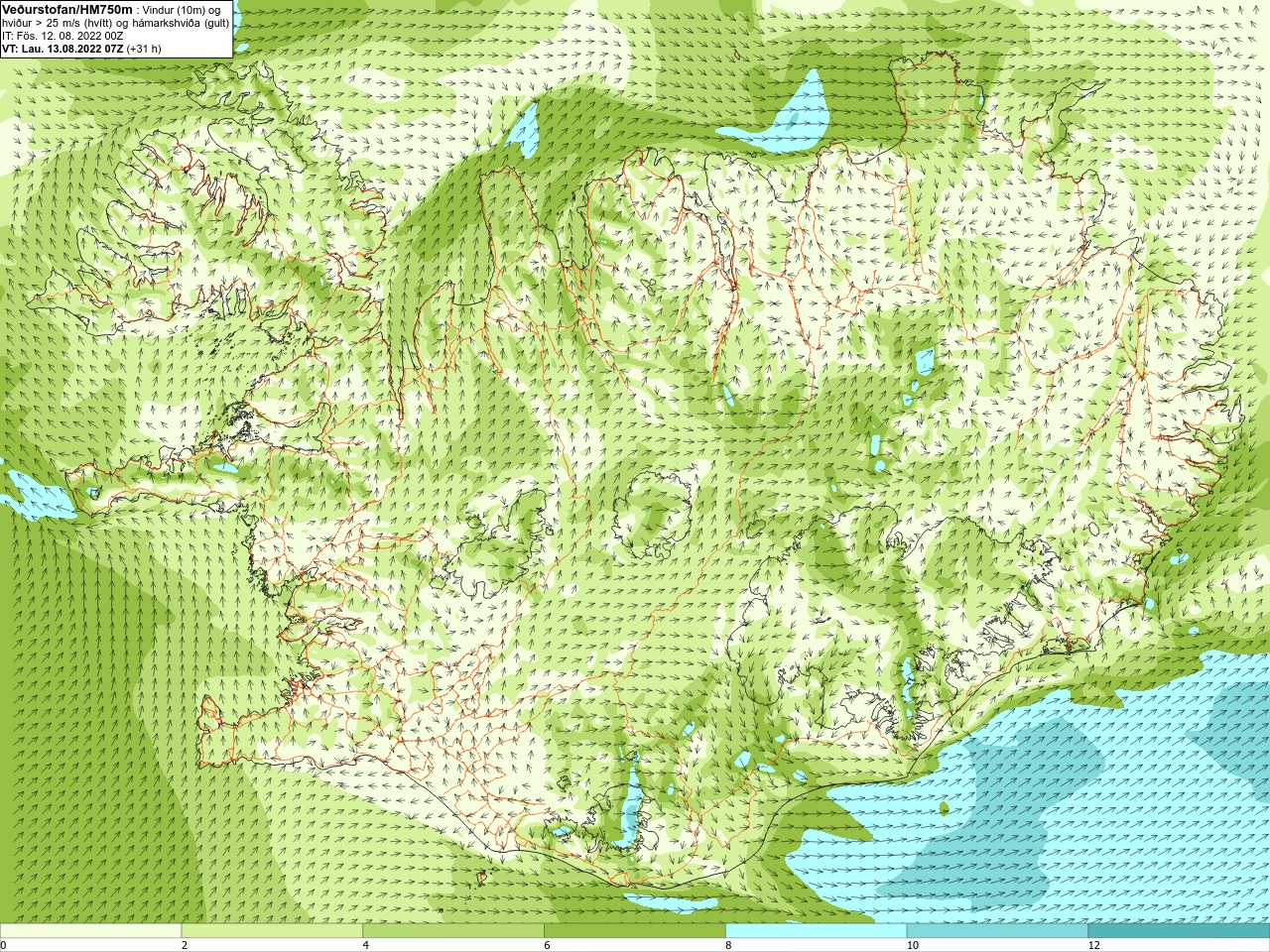Click the '4' label on color scale
Screen dimensions: 1270x952
tap(366, 945)
